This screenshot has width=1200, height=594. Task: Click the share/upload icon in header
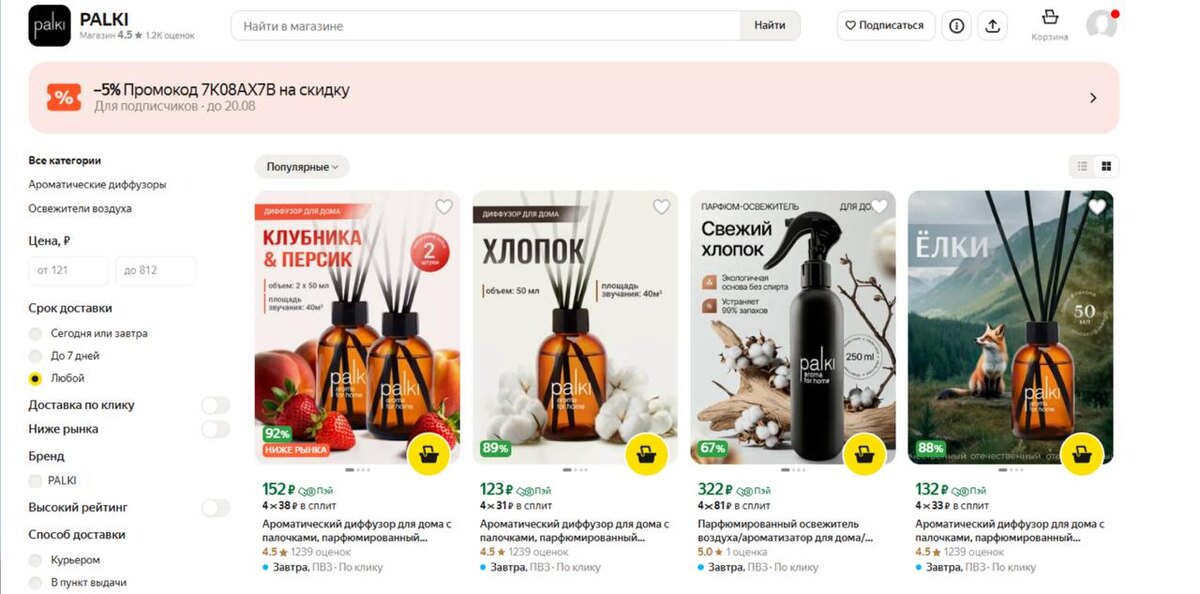(993, 26)
